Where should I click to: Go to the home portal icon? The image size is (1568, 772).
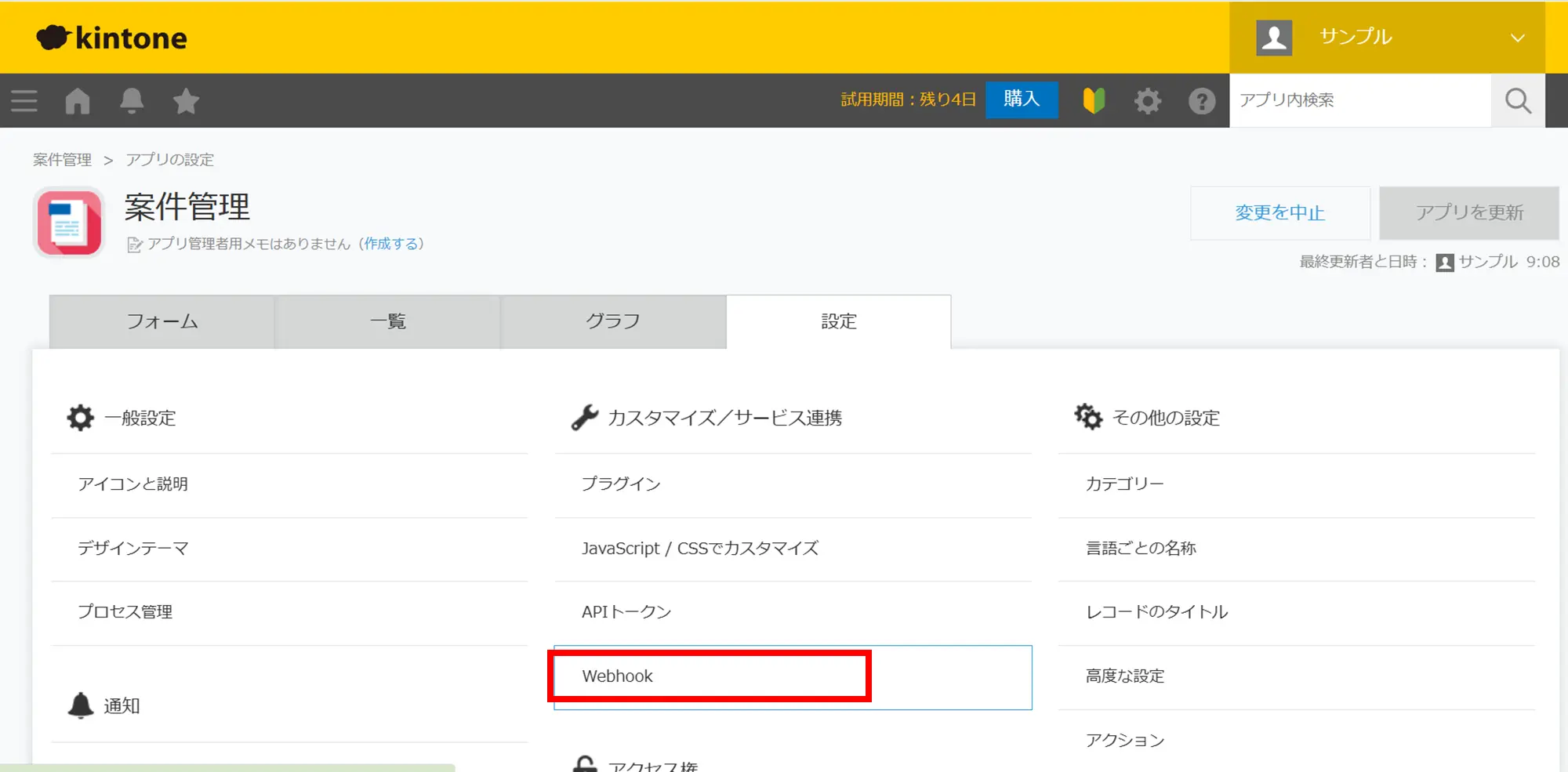click(x=78, y=101)
